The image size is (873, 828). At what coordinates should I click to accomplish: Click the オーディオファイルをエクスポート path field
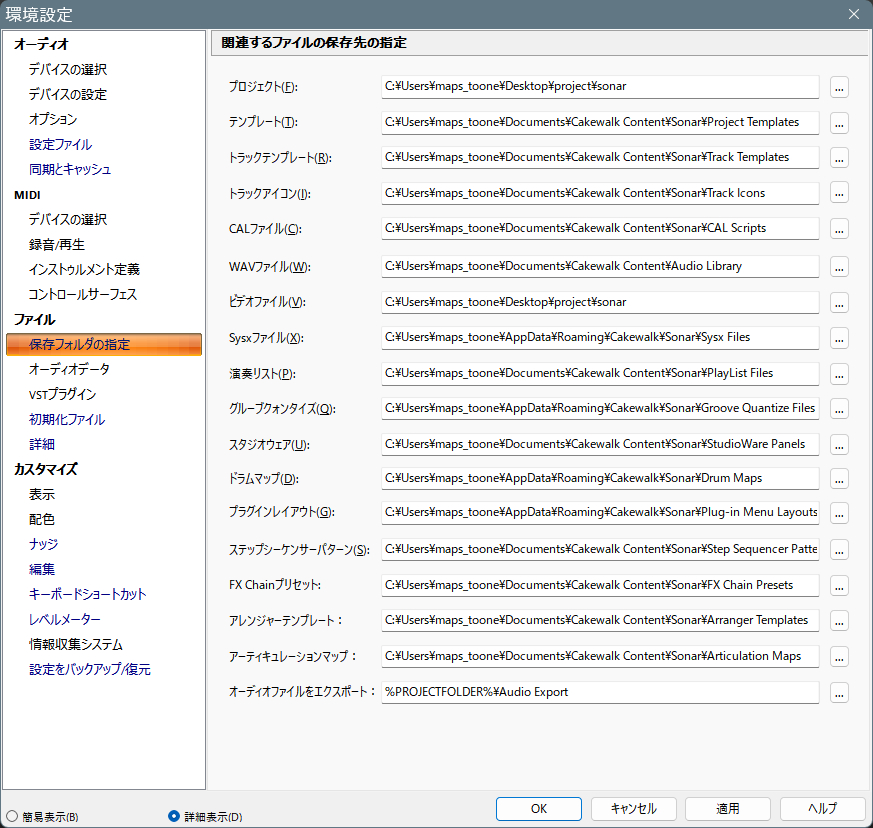(x=600, y=692)
